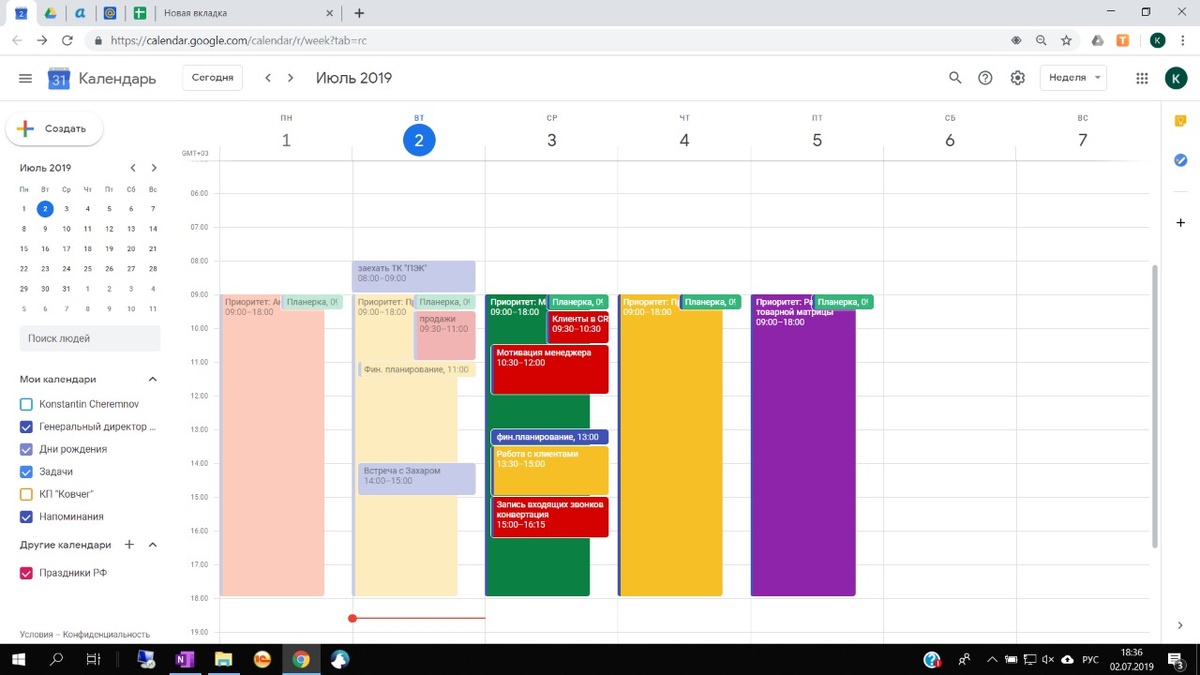1200x675 pixels.
Task: Open Windows taskbar search
Action: point(57,659)
